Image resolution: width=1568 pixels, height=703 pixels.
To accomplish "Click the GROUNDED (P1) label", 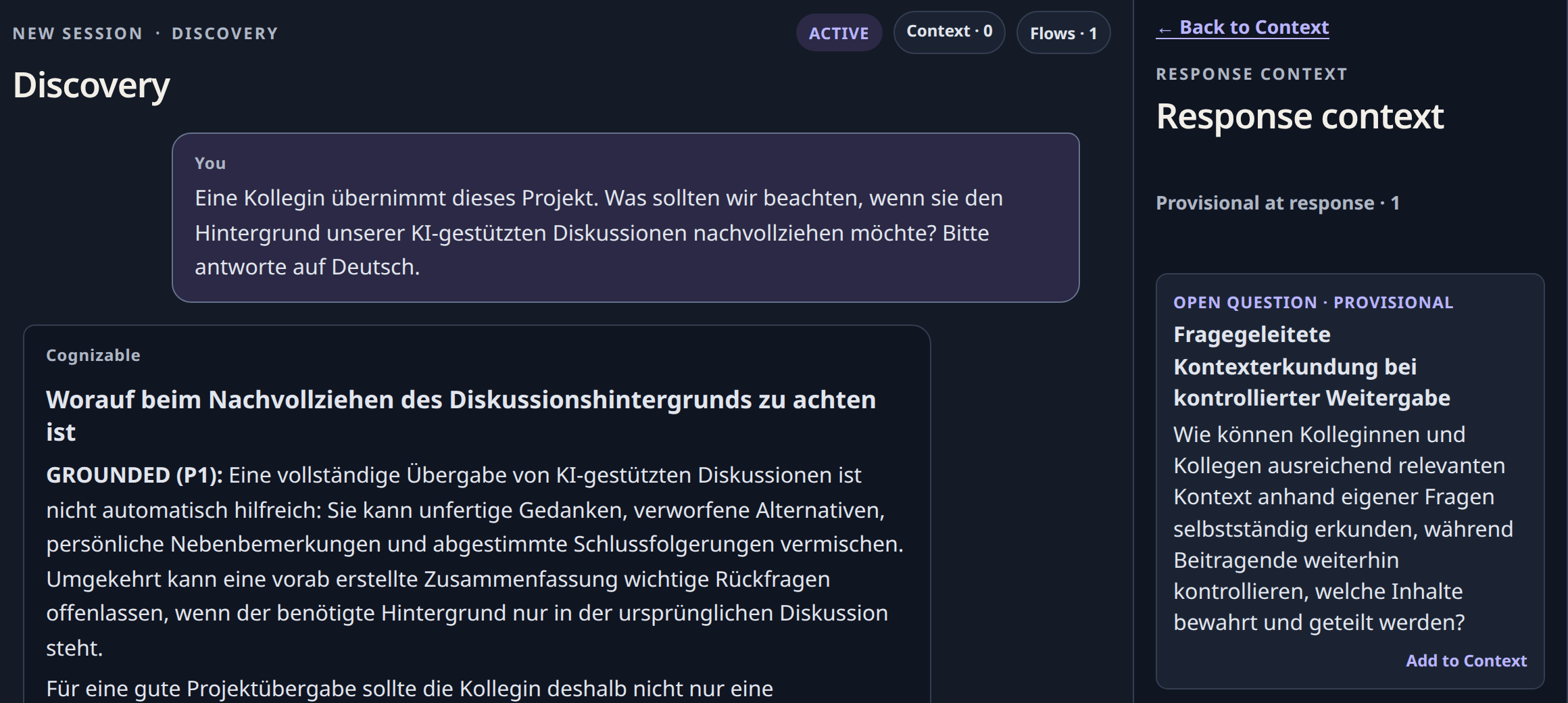I will tap(134, 475).
